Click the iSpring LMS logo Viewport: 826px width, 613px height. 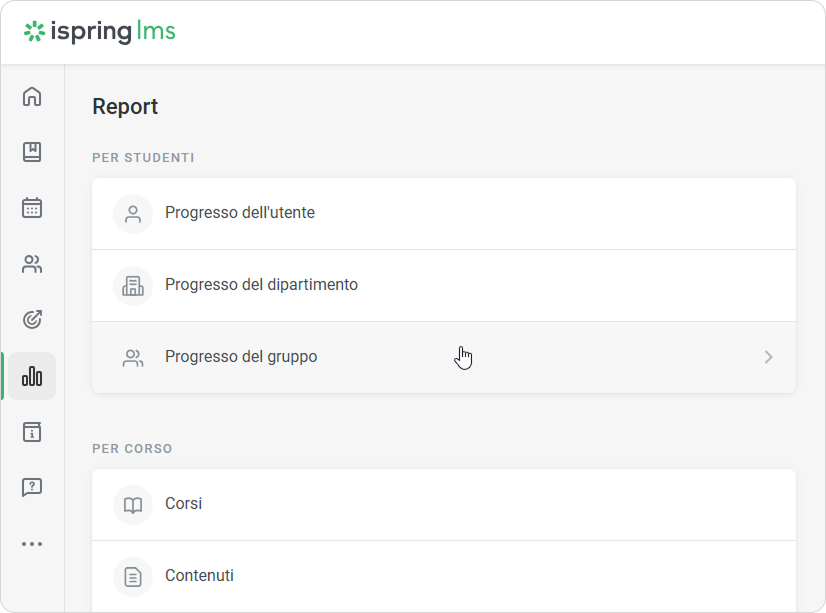point(100,32)
